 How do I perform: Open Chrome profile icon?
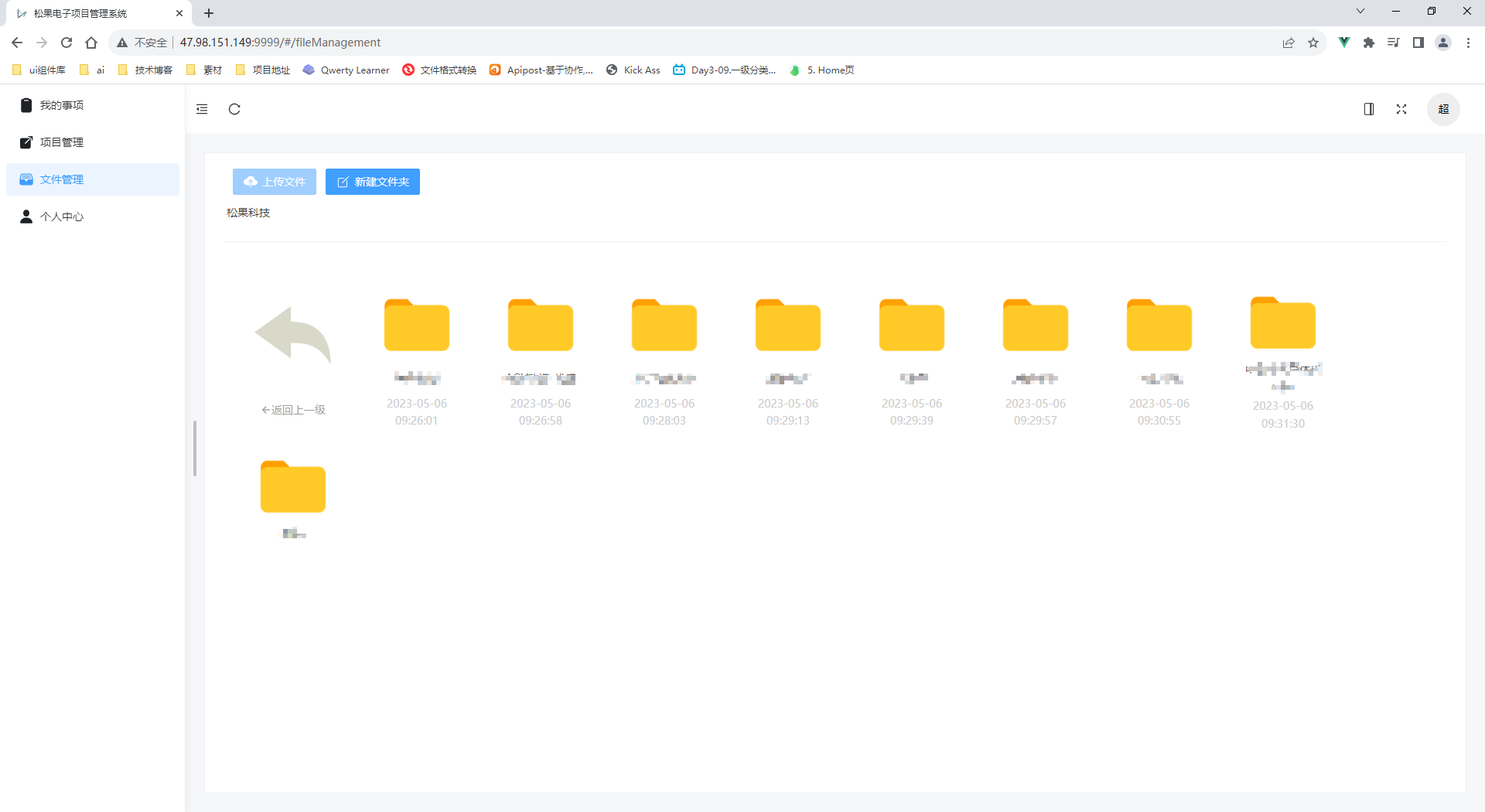[x=1443, y=43]
